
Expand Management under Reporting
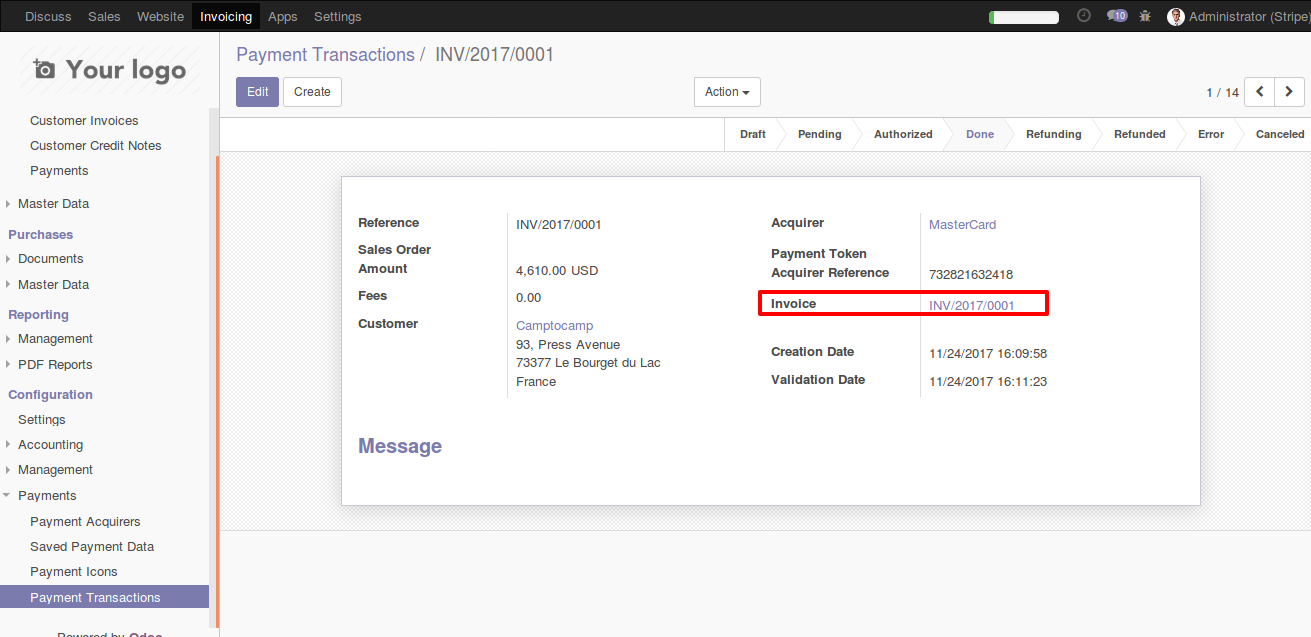(x=55, y=338)
